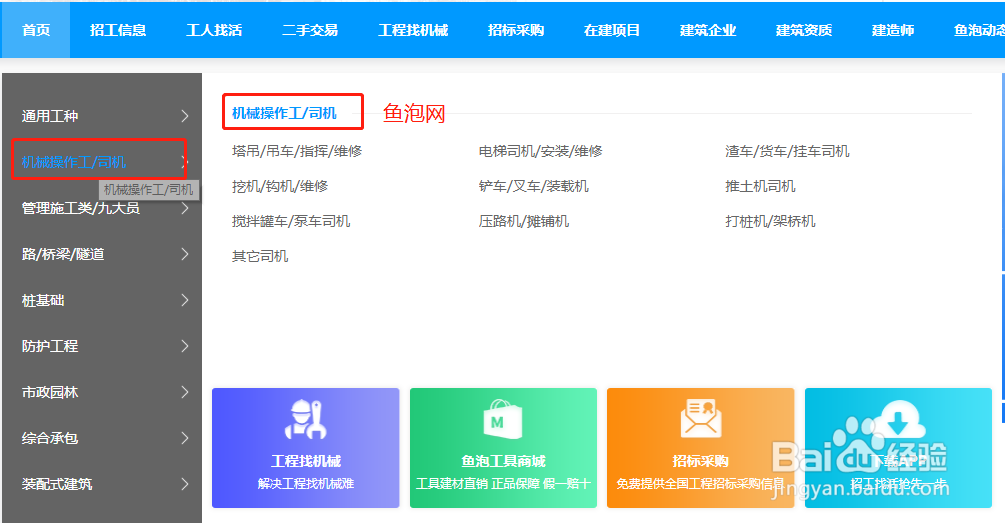Click 免费提供全国工程招标采购信息 subtitle
1005x523 pixels.
coord(701,484)
